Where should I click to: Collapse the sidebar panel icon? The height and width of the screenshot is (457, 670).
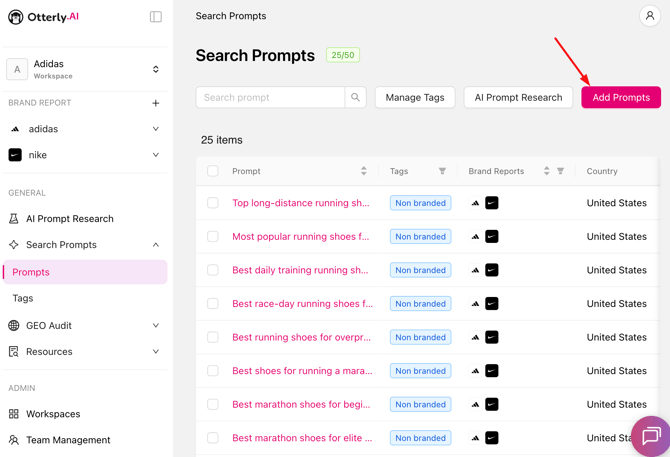point(156,17)
